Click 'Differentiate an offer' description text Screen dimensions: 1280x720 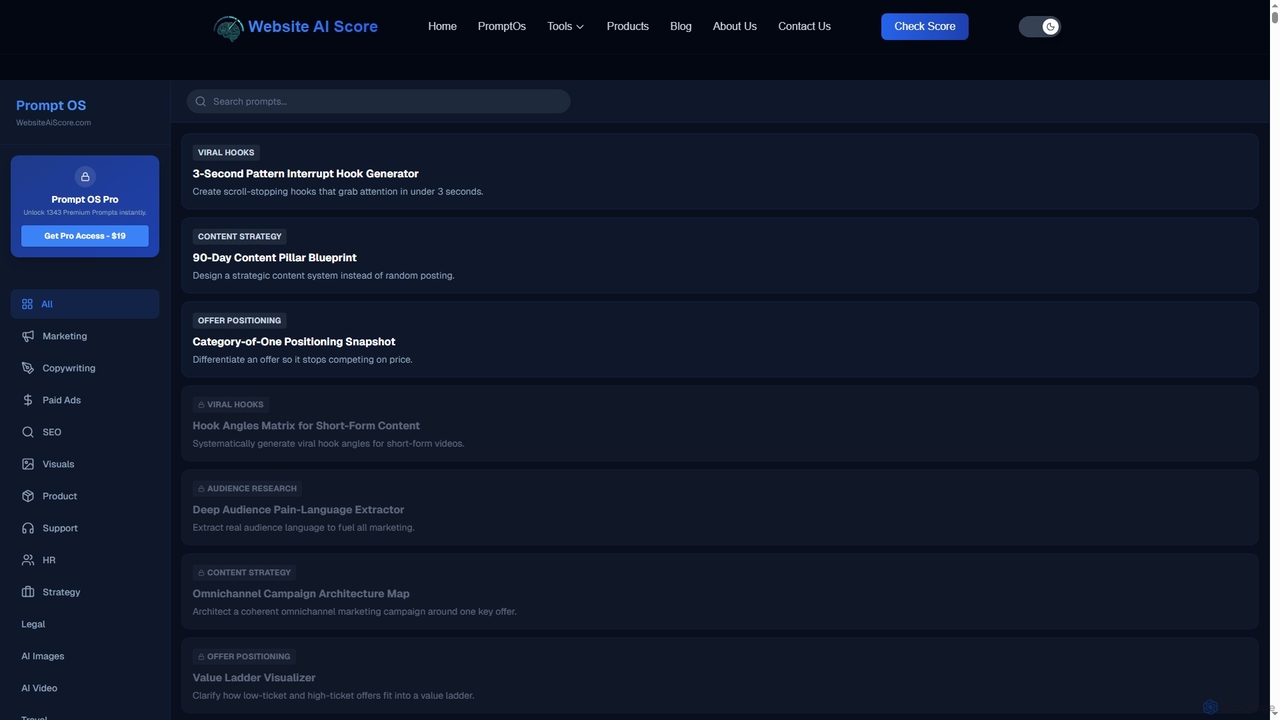click(303, 359)
